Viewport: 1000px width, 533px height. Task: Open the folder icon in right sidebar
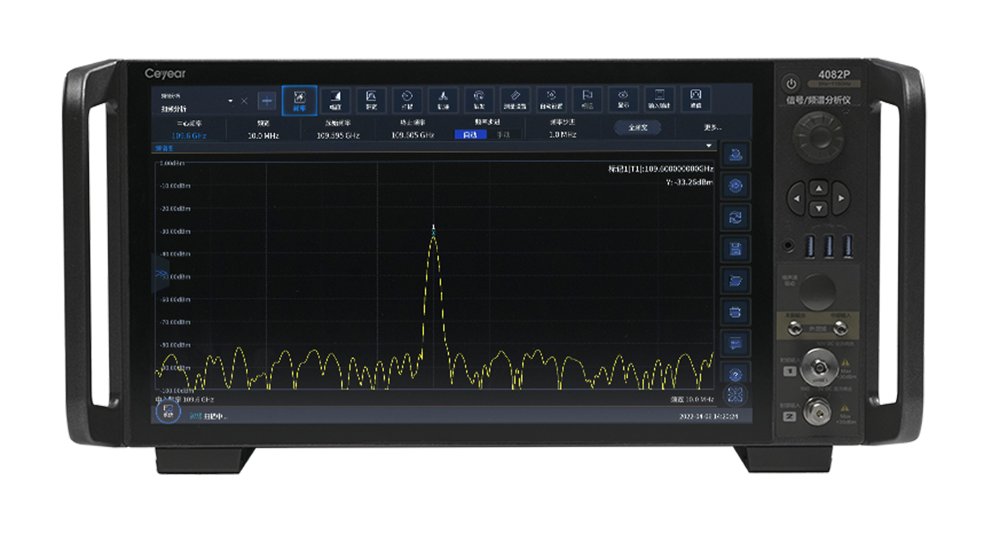(736, 279)
